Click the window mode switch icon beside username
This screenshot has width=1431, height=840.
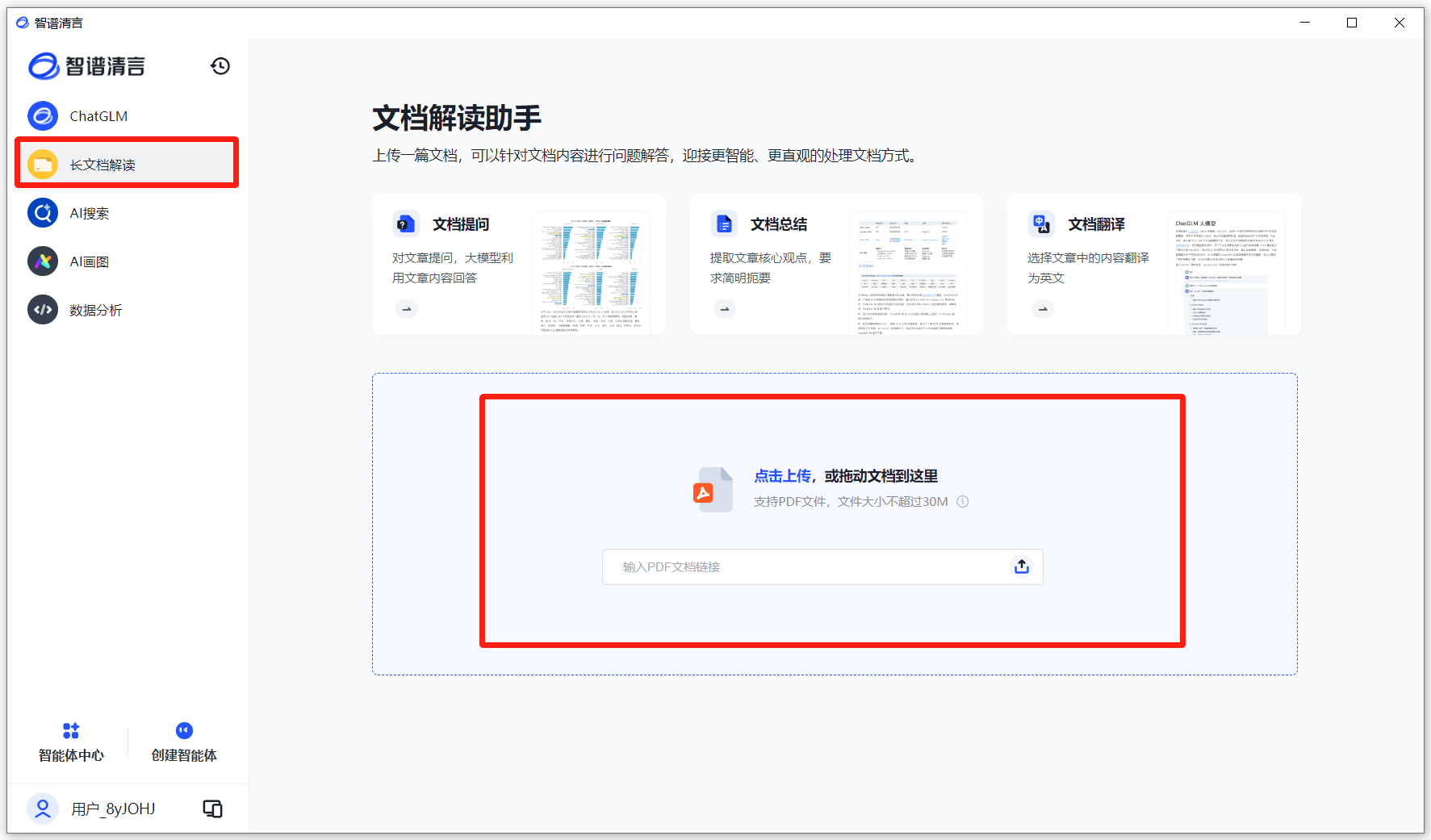click(212, 809)
